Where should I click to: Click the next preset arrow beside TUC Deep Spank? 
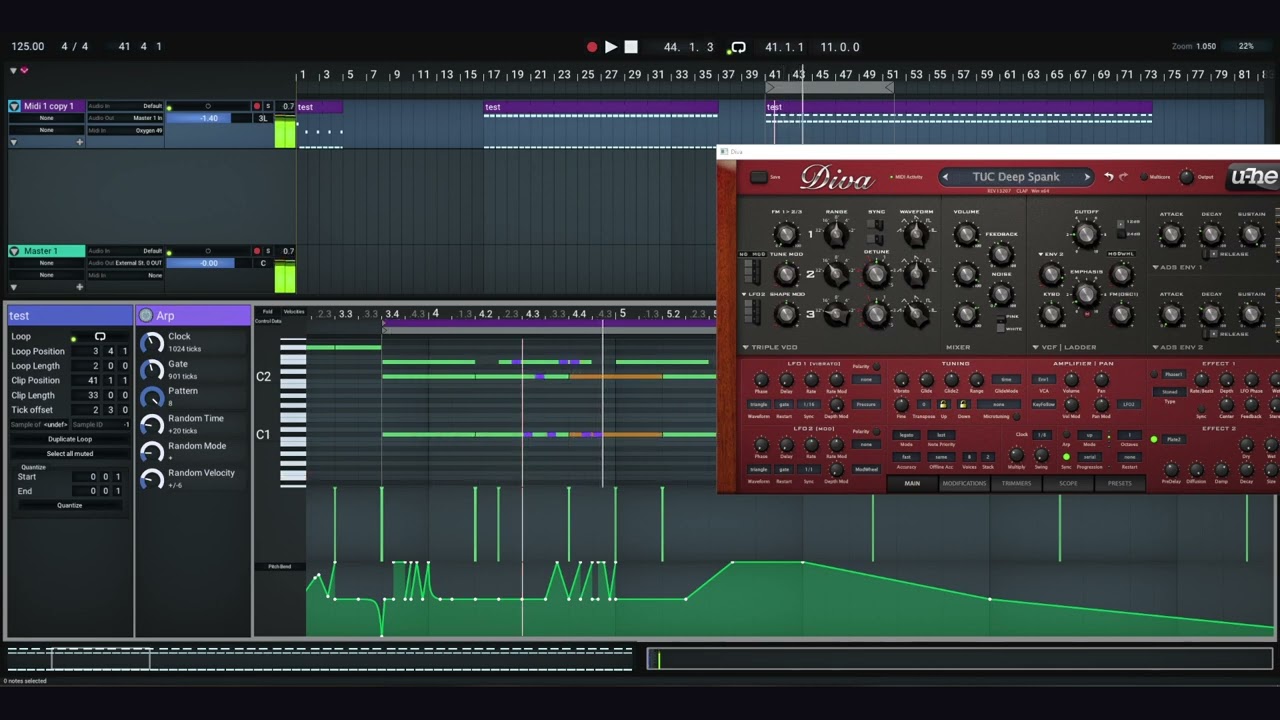1088,176
